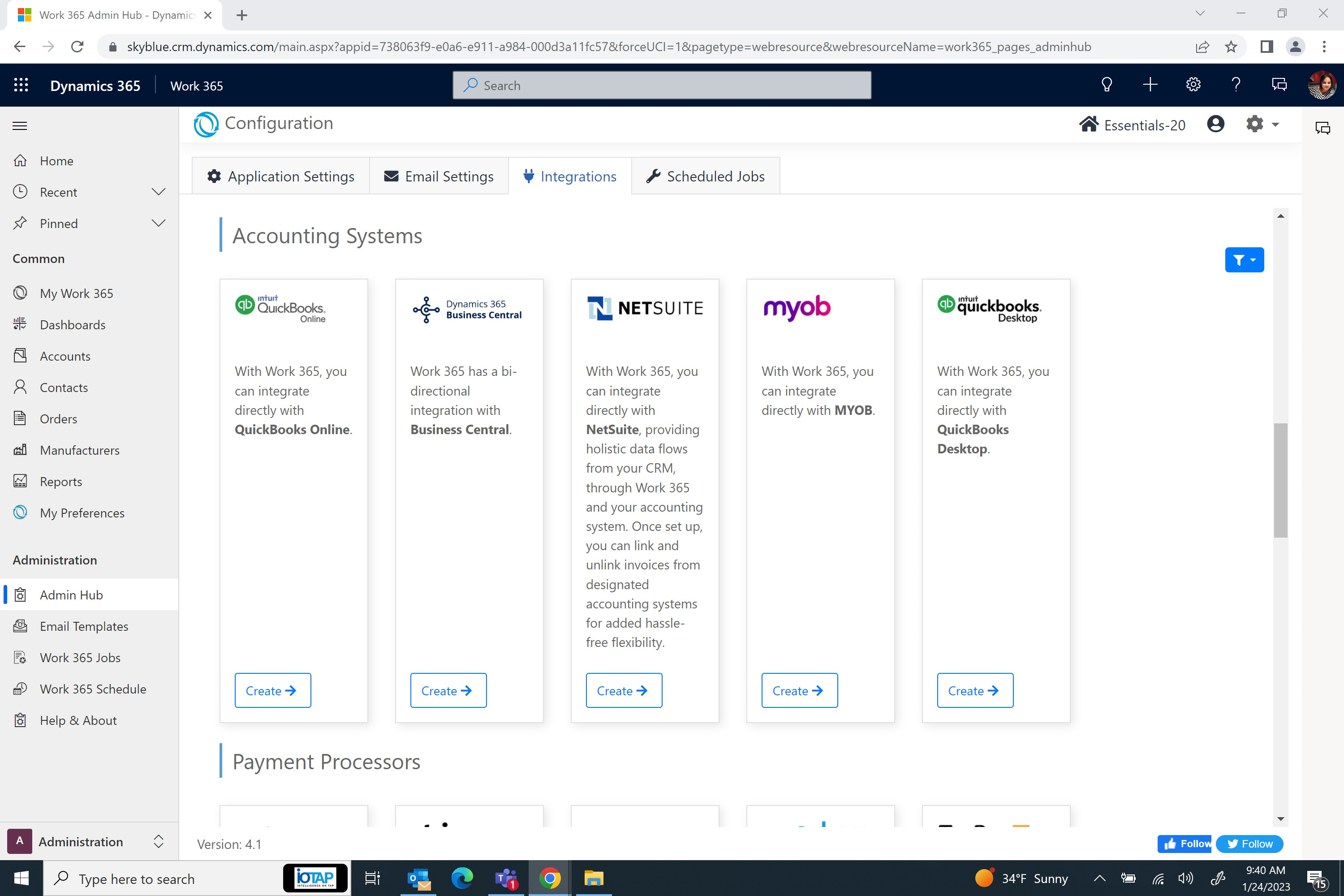
Task: Click the vertical scrollbar thumb
Action: 1280,480
